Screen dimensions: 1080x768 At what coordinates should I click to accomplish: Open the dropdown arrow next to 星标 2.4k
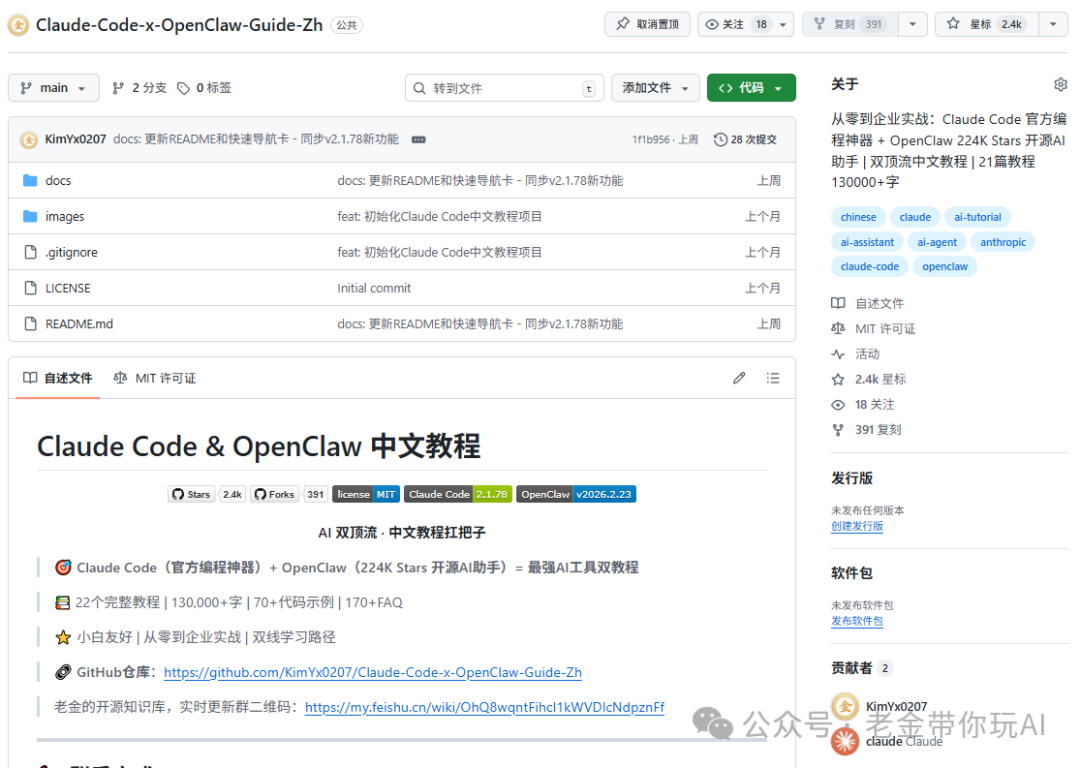(x=1053, y=24)
